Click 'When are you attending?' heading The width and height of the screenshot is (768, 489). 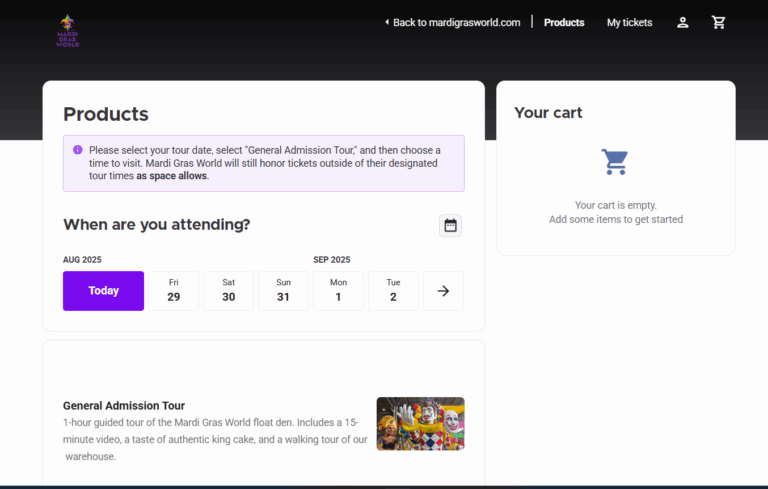[157, 224]
